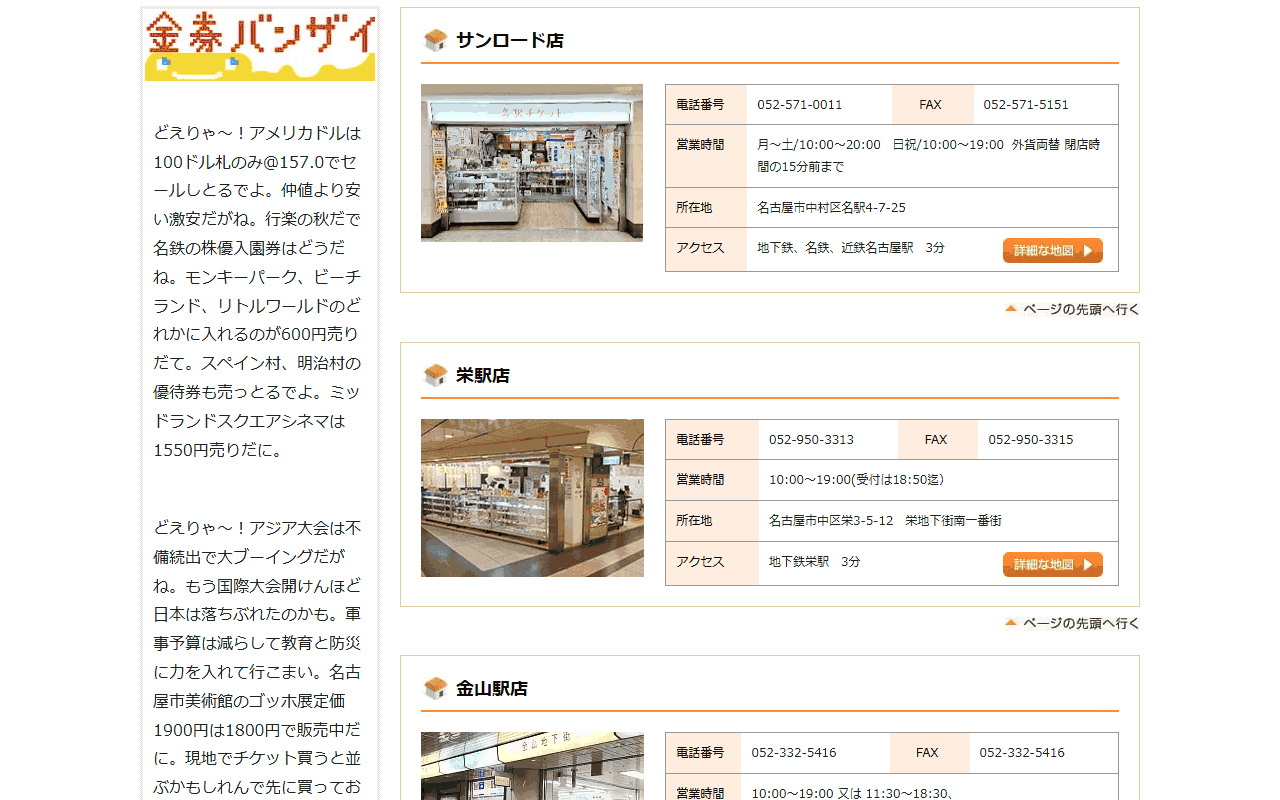Click the house icon beside 栄駅店
The image size is (1280, 800).
(435, 375)
